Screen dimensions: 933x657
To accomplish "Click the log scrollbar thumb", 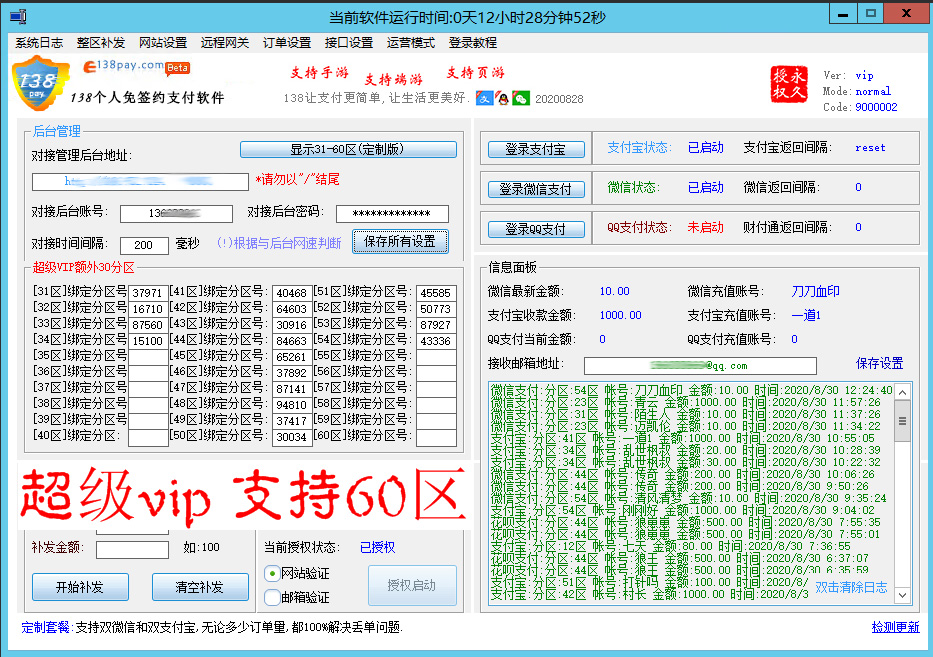I will pos(903,421).
